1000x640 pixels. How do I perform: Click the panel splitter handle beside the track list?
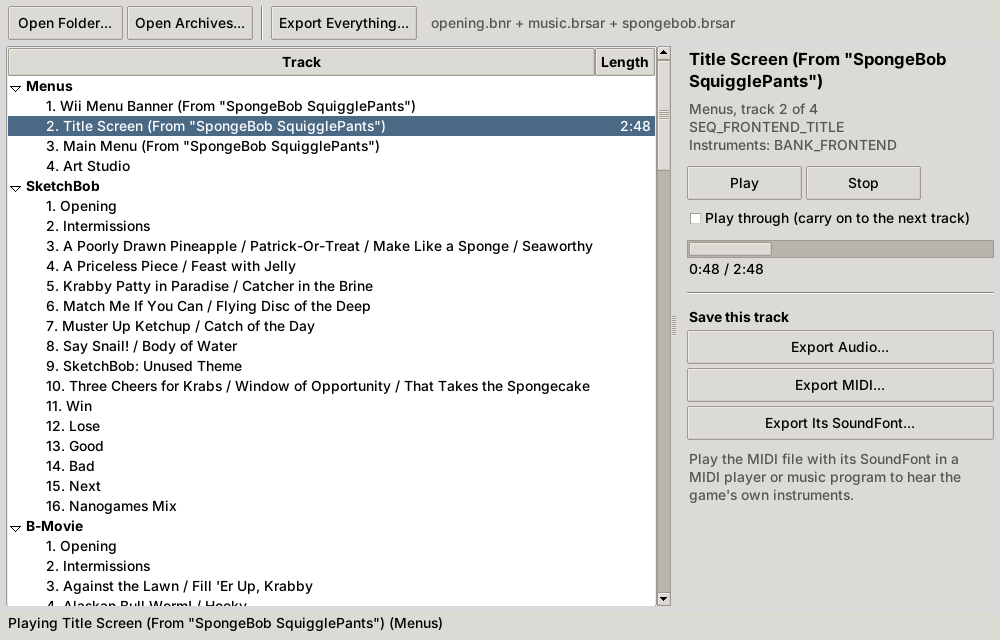674,325
